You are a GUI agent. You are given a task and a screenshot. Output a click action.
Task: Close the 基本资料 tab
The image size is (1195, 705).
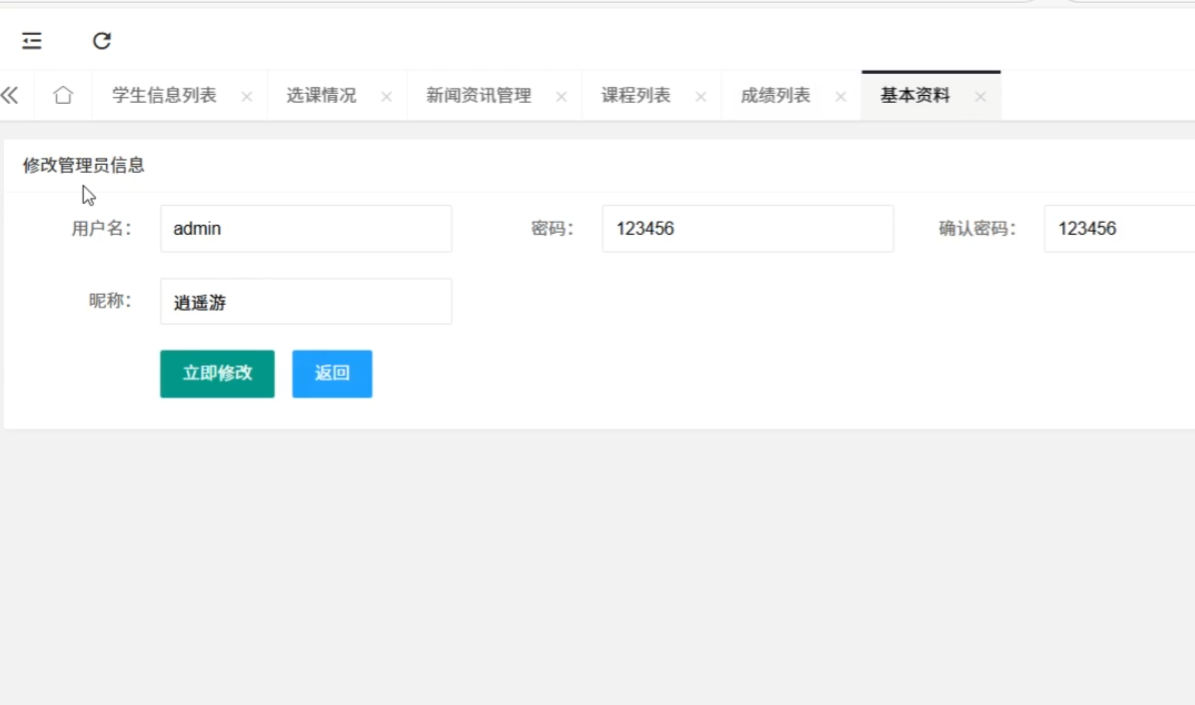pyautogui.click(x=980, y=97)
